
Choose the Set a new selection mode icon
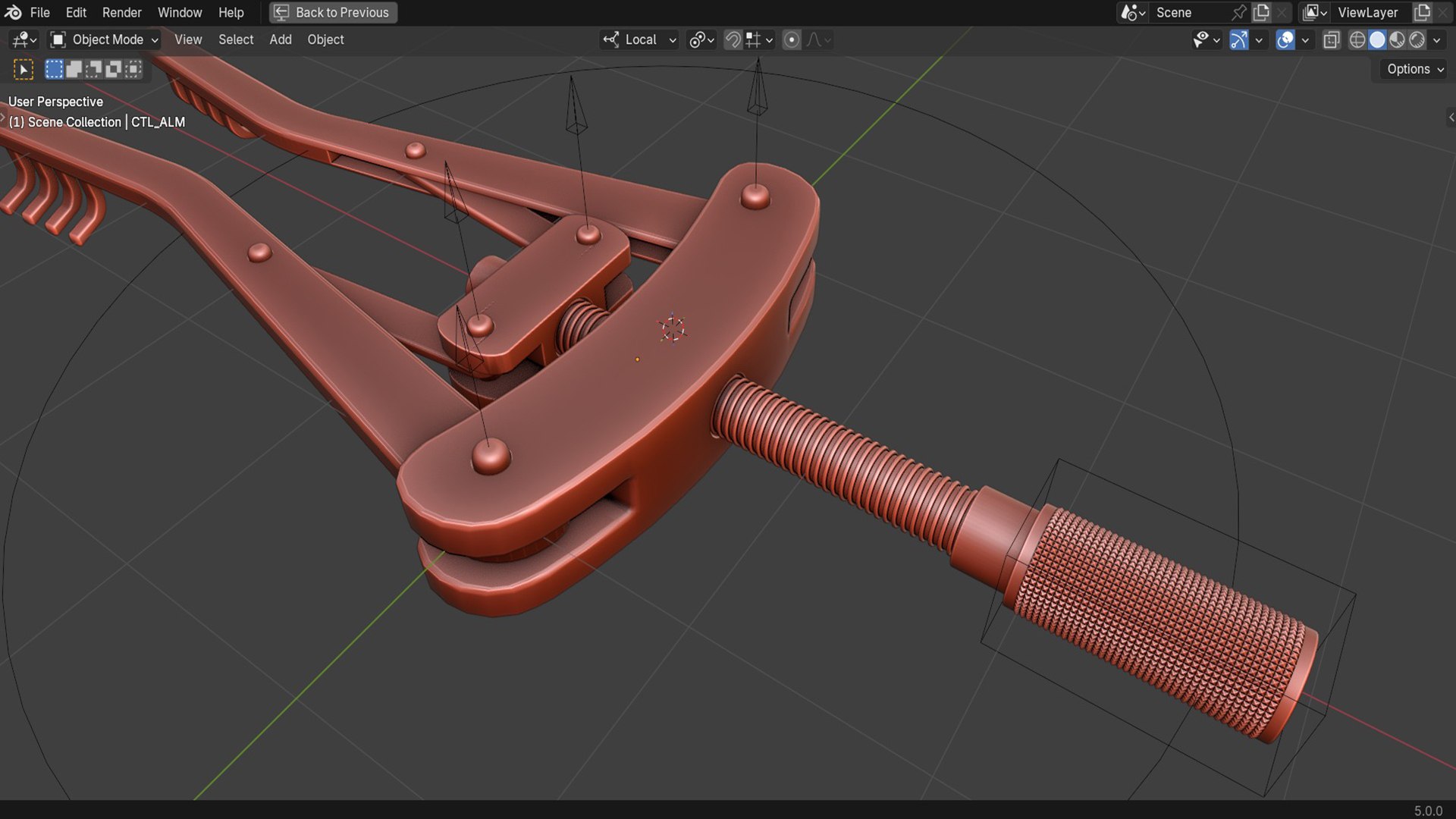pyautogui.click(x=54, y=70)
